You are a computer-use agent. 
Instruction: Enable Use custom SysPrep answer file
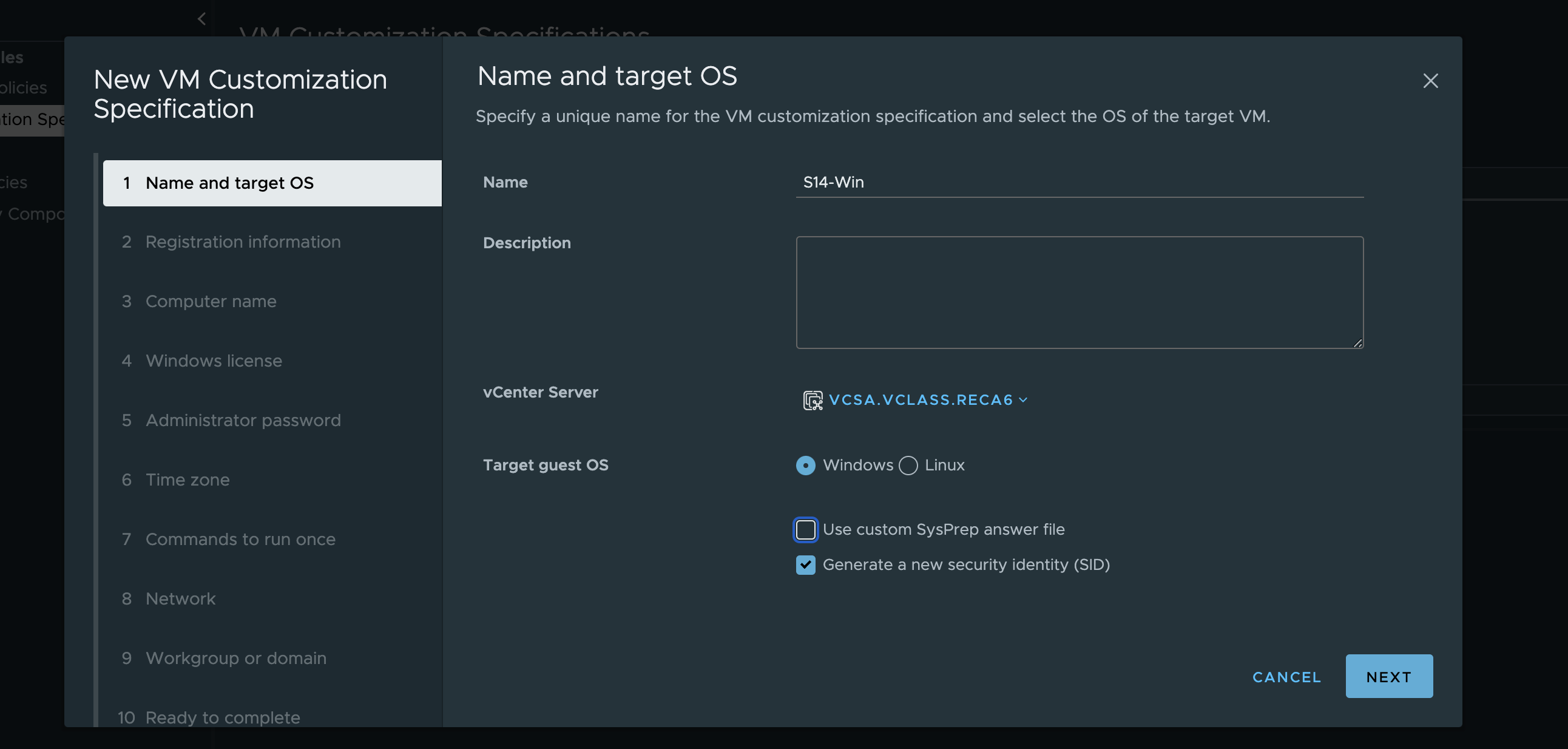click(805, 530)
